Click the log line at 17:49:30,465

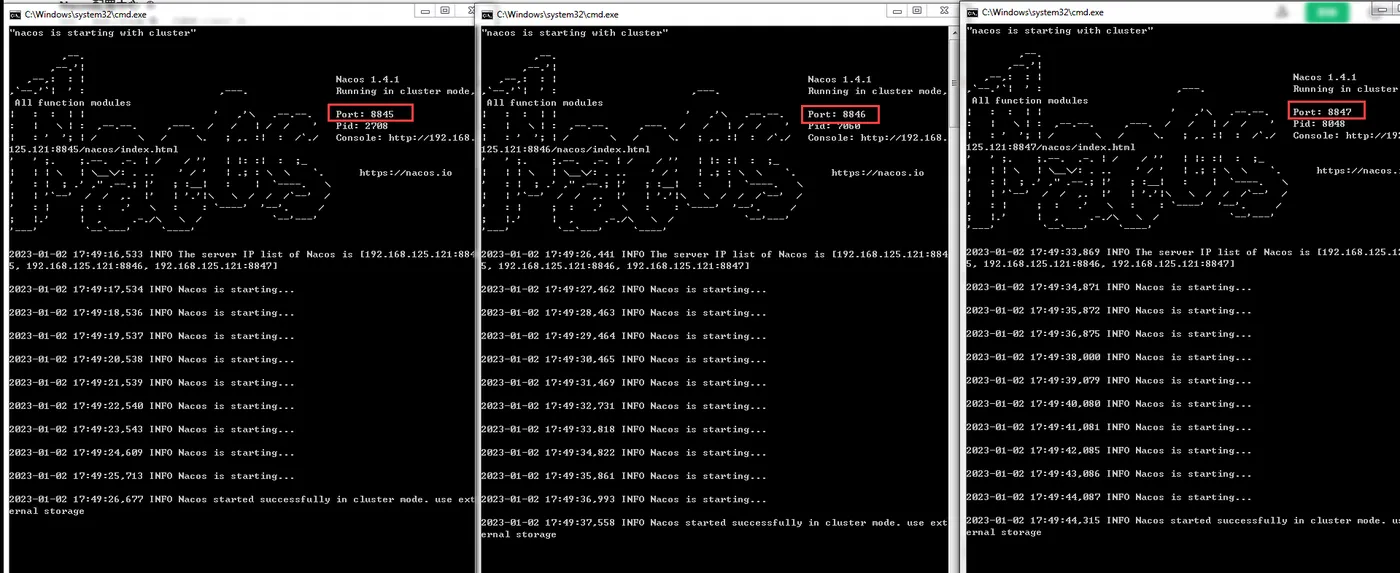[x=623, y=359]
